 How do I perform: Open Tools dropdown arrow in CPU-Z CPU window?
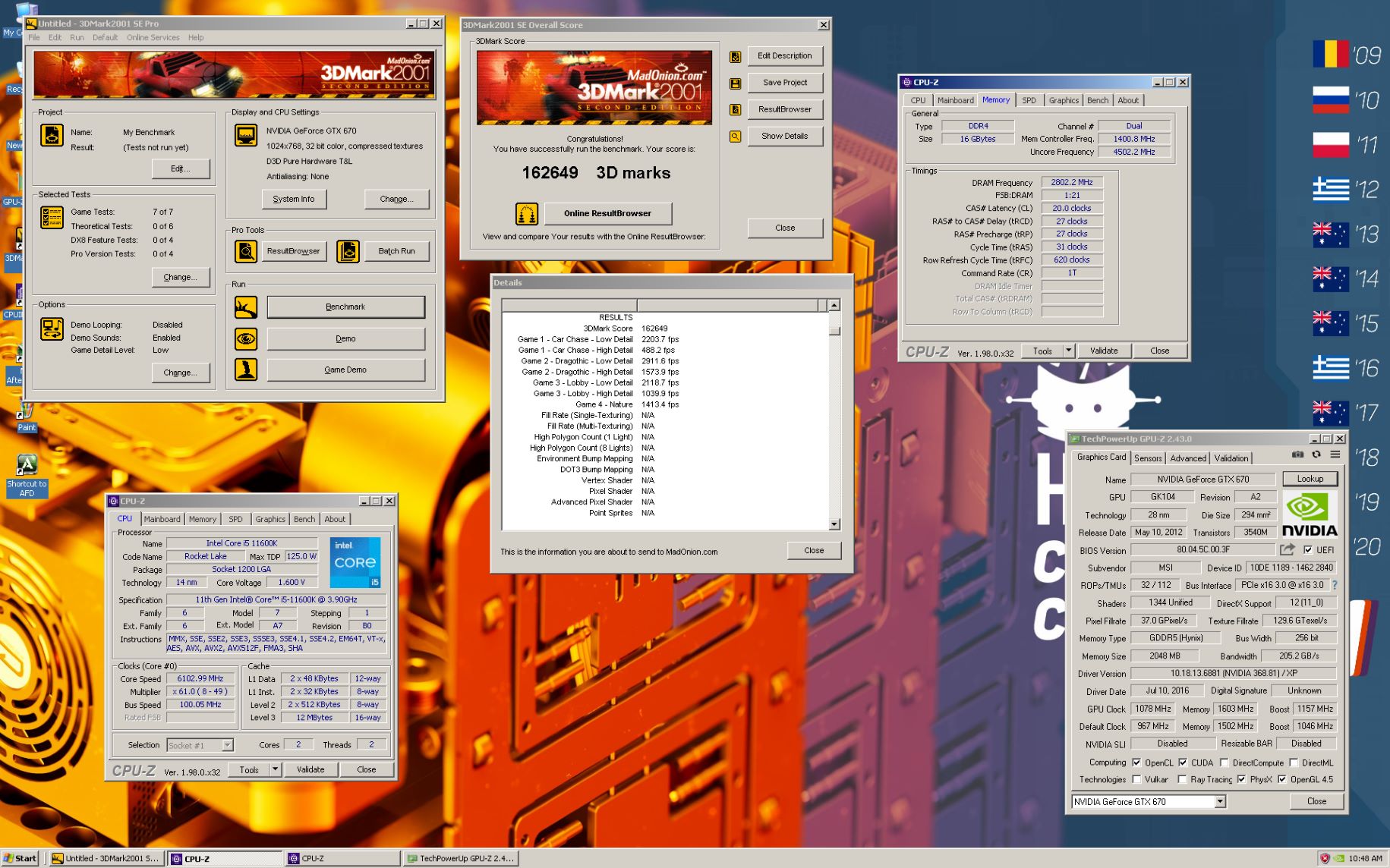275,769
